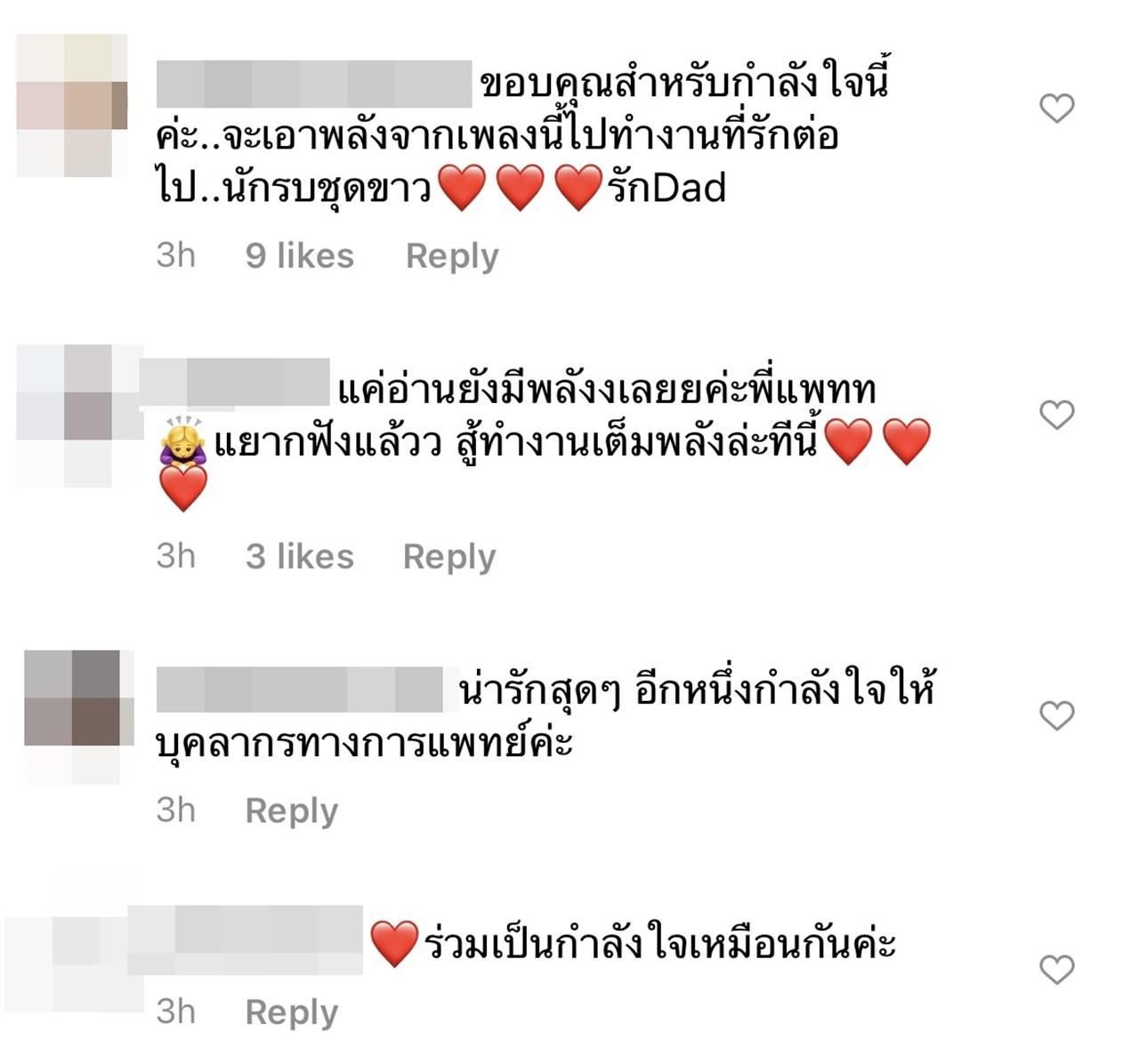This screenshot has height=1064, width=1139.
Task: View who gave the 9 likes
Action: pos(300,256)
